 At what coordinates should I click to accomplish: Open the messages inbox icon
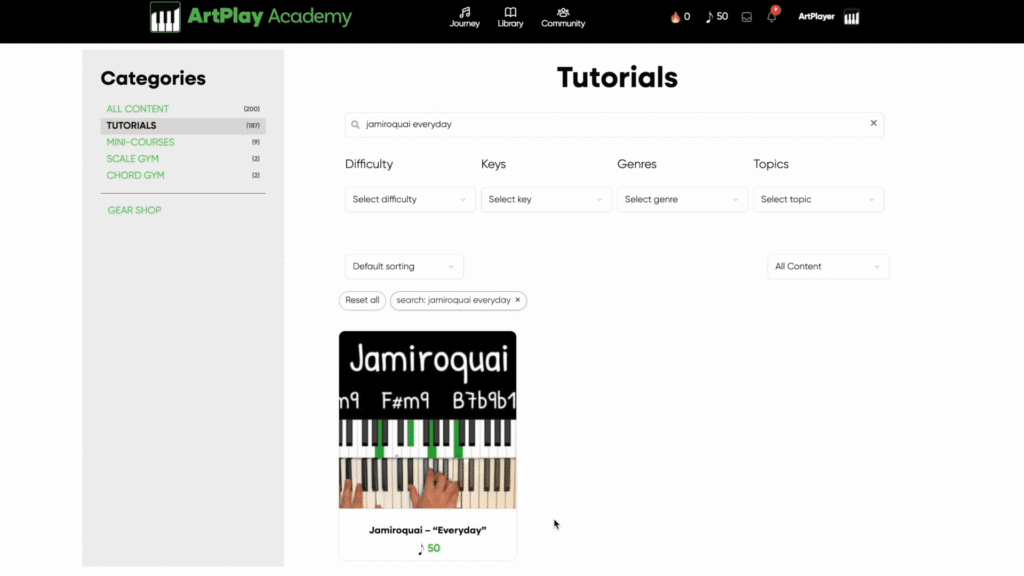[x=746, y=18]
